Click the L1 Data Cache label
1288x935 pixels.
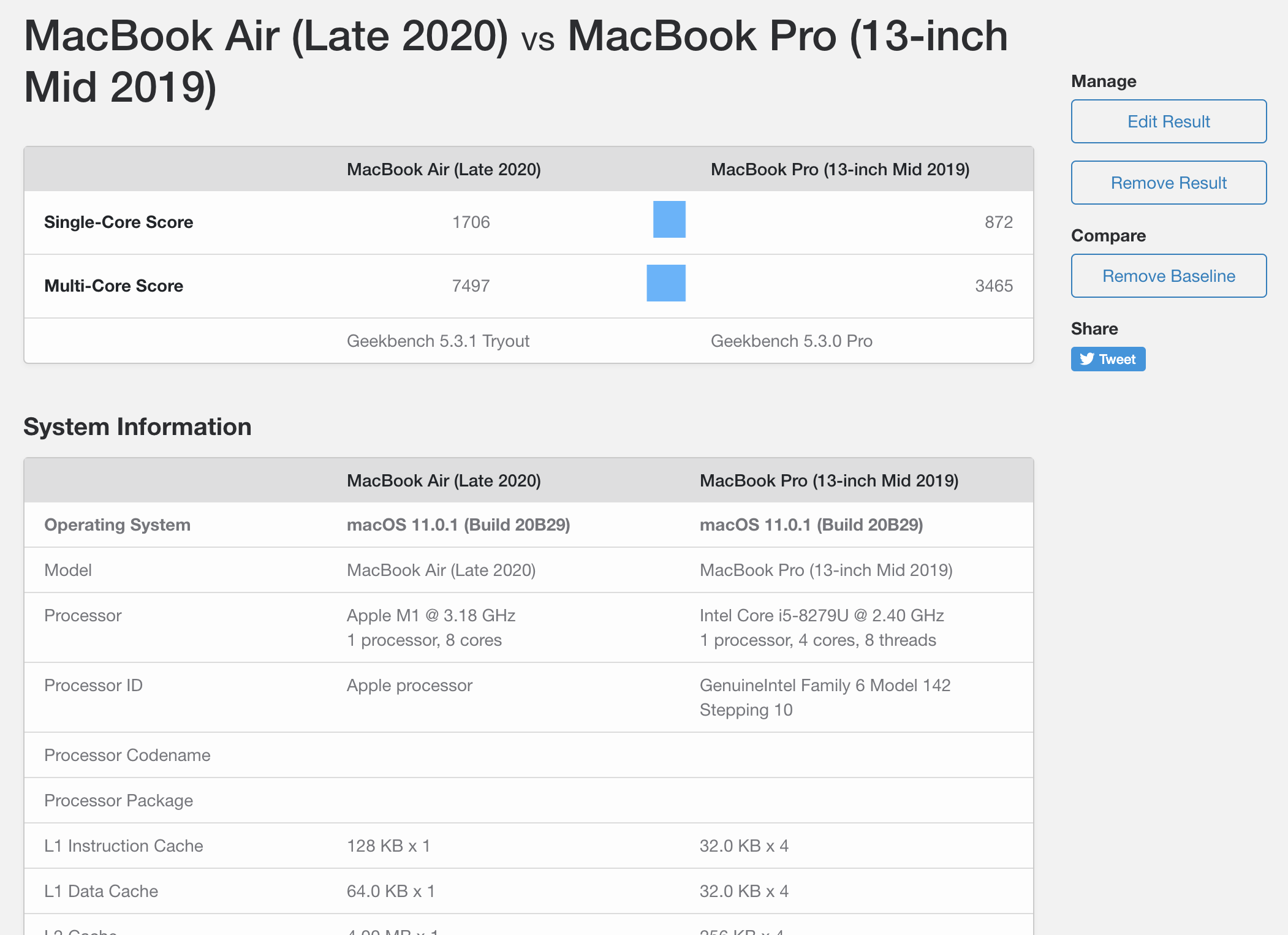pyautogui.click(x=101, y=891)
